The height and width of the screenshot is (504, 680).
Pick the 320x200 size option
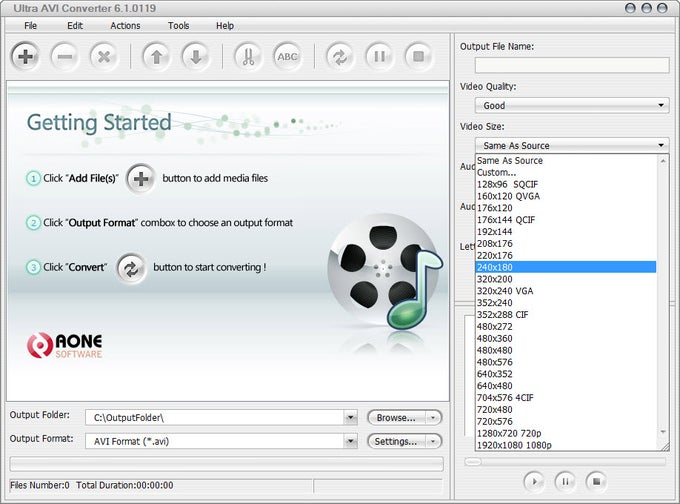(x=566, y=279)
